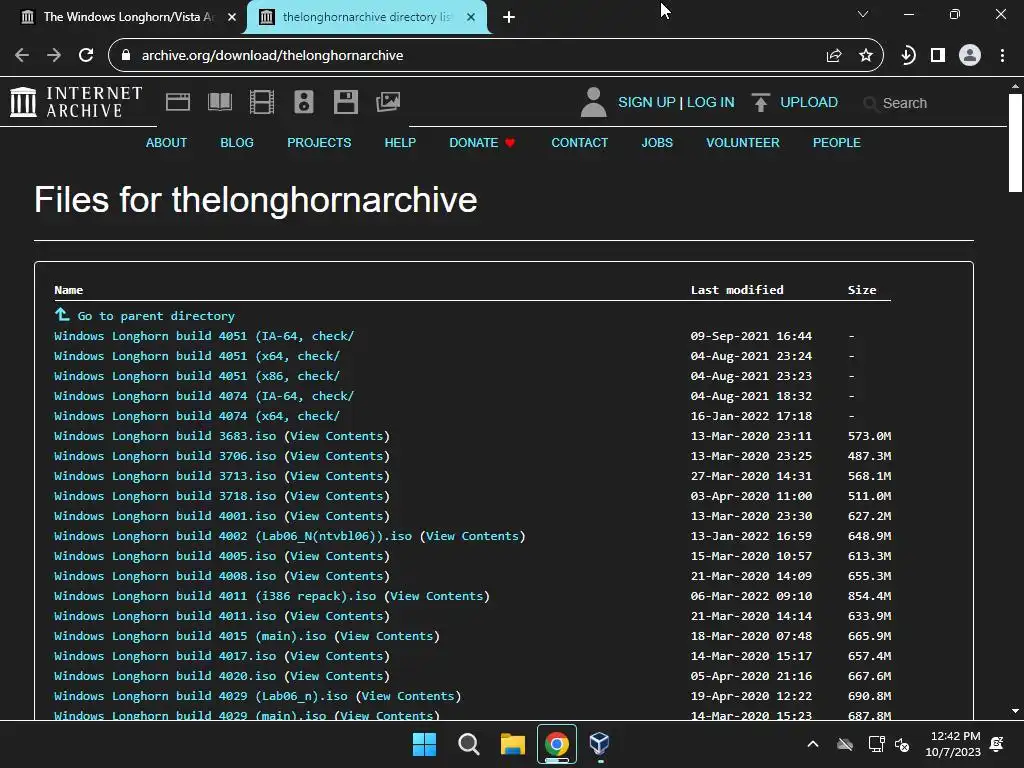1024x768 pixels.
Task: Open File Explorer from taskbar
Action: 513,744
